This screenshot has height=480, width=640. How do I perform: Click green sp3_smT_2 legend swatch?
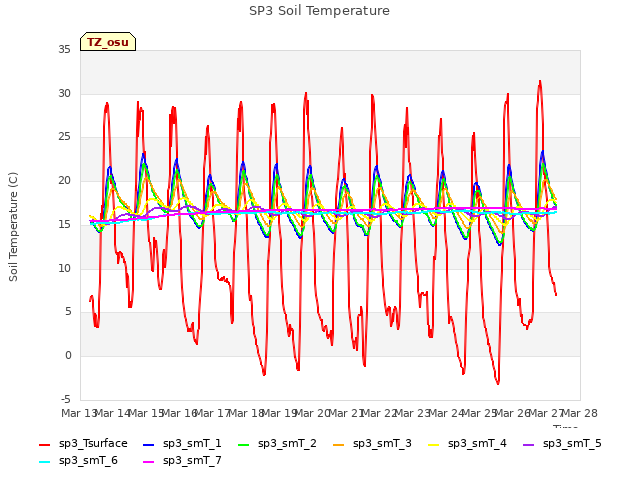pos(244,444)
